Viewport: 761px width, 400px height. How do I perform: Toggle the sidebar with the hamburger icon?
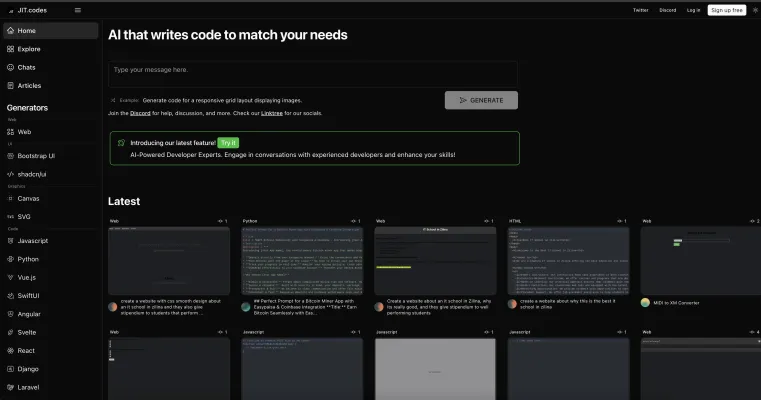click(78, 10)
